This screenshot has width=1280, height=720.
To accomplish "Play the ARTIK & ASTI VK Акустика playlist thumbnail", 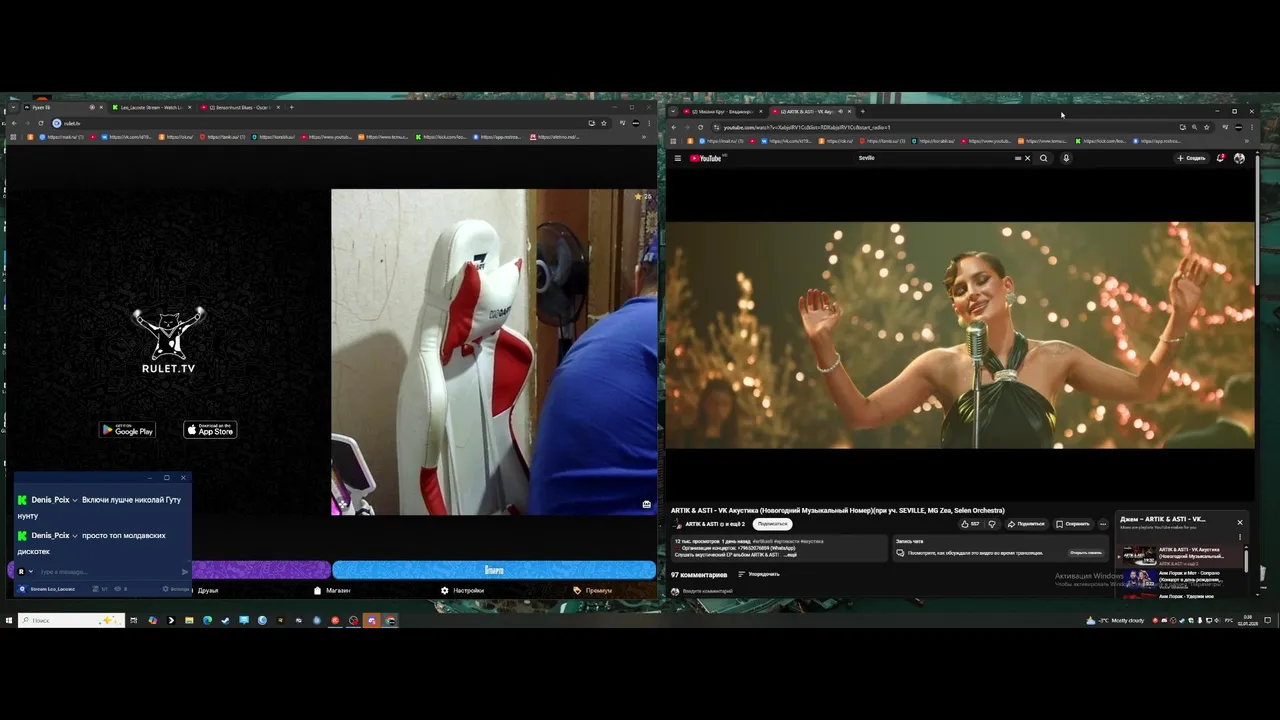I will click(1139, 555).
